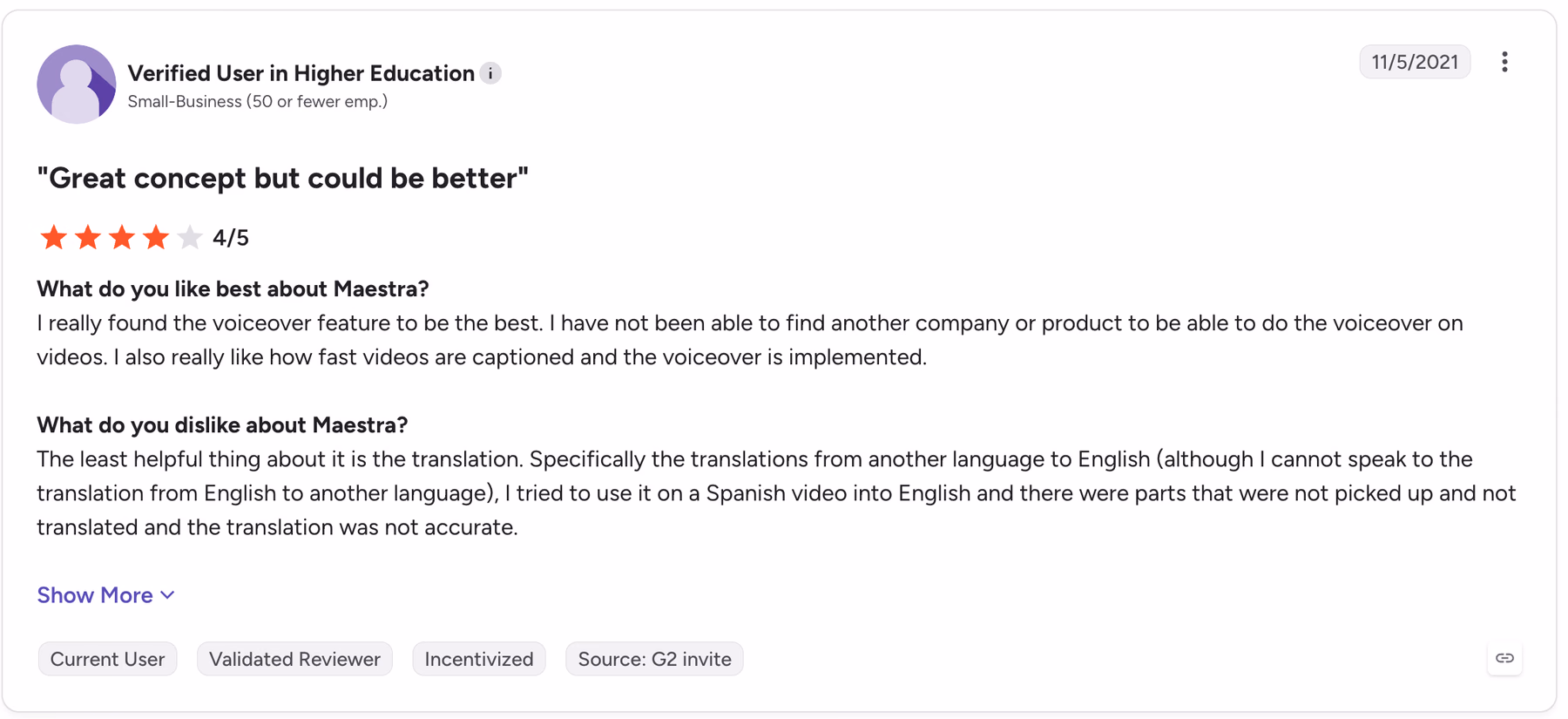This screenshot has height=719, width=1568.
Task: Click the first orange rating star
Action: (x=54, y=237)
